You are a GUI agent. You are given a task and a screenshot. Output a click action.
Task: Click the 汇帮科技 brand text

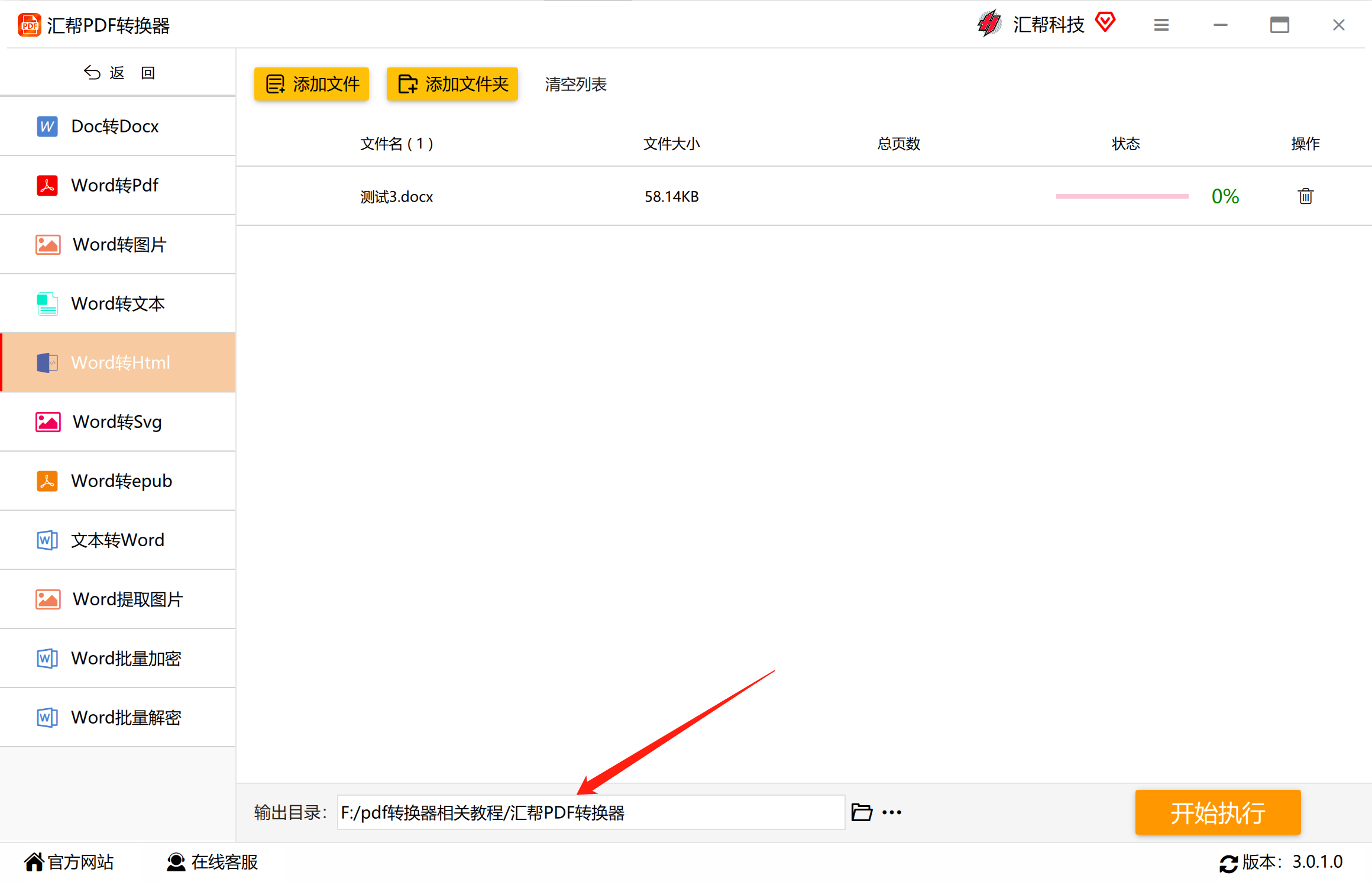pos(1049,24)
